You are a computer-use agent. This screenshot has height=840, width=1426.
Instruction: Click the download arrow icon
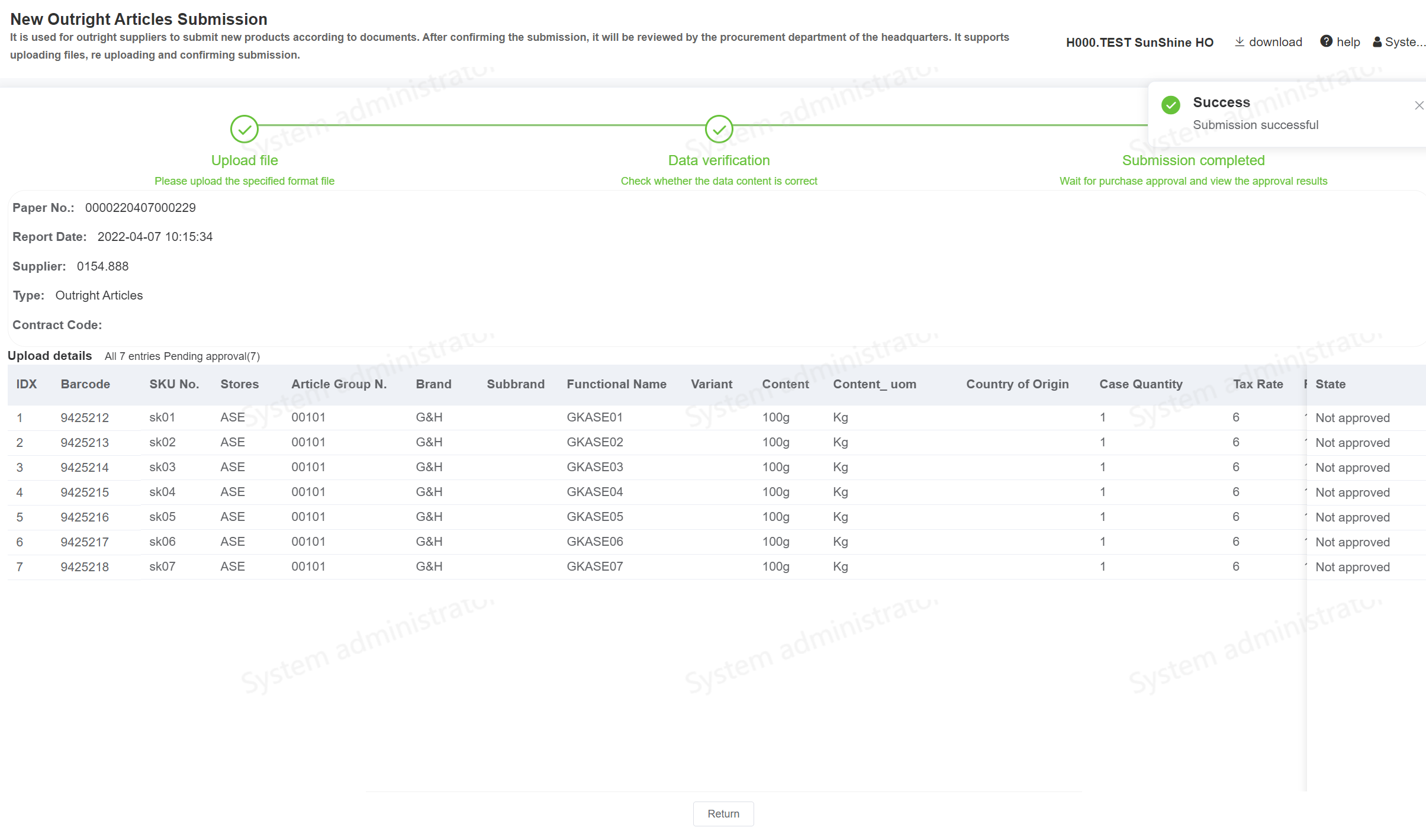coord(1239,41)
